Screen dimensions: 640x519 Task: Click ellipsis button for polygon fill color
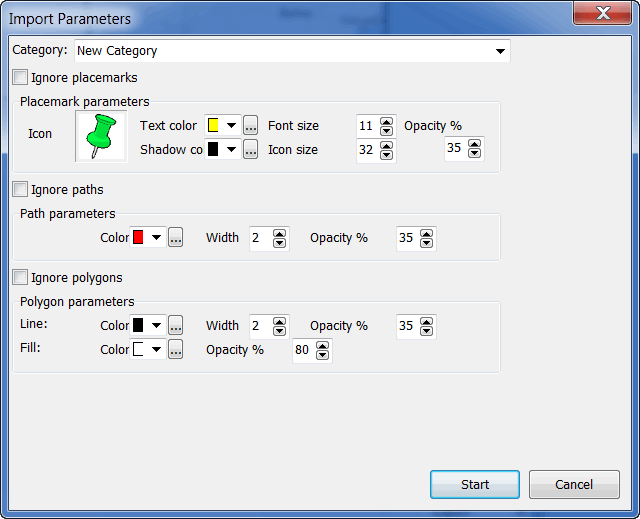tap(175, 350)
